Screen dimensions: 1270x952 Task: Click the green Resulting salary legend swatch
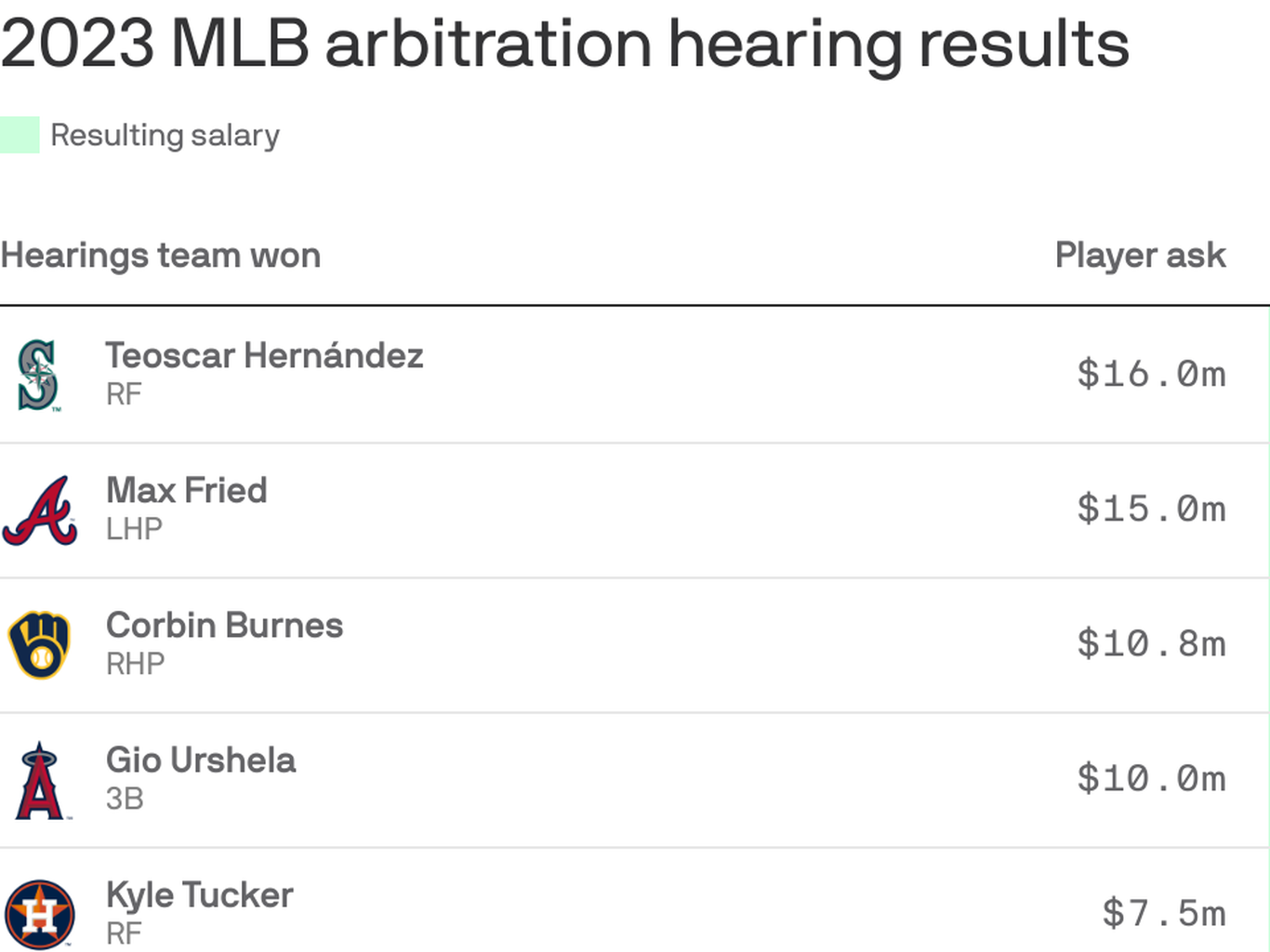pyautogui.click(x=20, y=135)
